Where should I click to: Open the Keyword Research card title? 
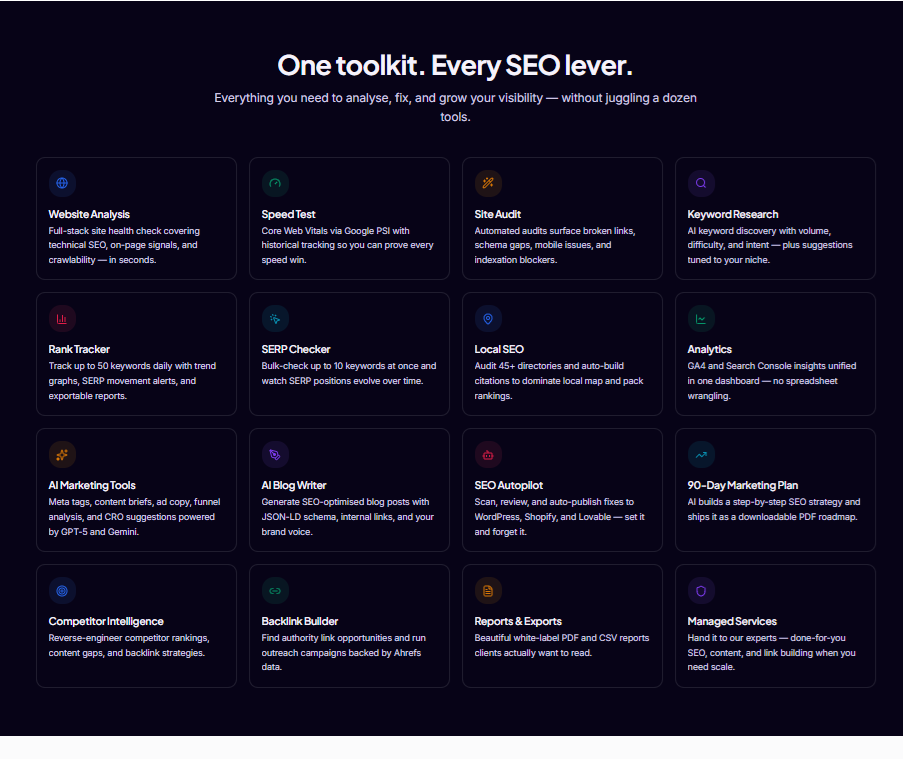733,214
